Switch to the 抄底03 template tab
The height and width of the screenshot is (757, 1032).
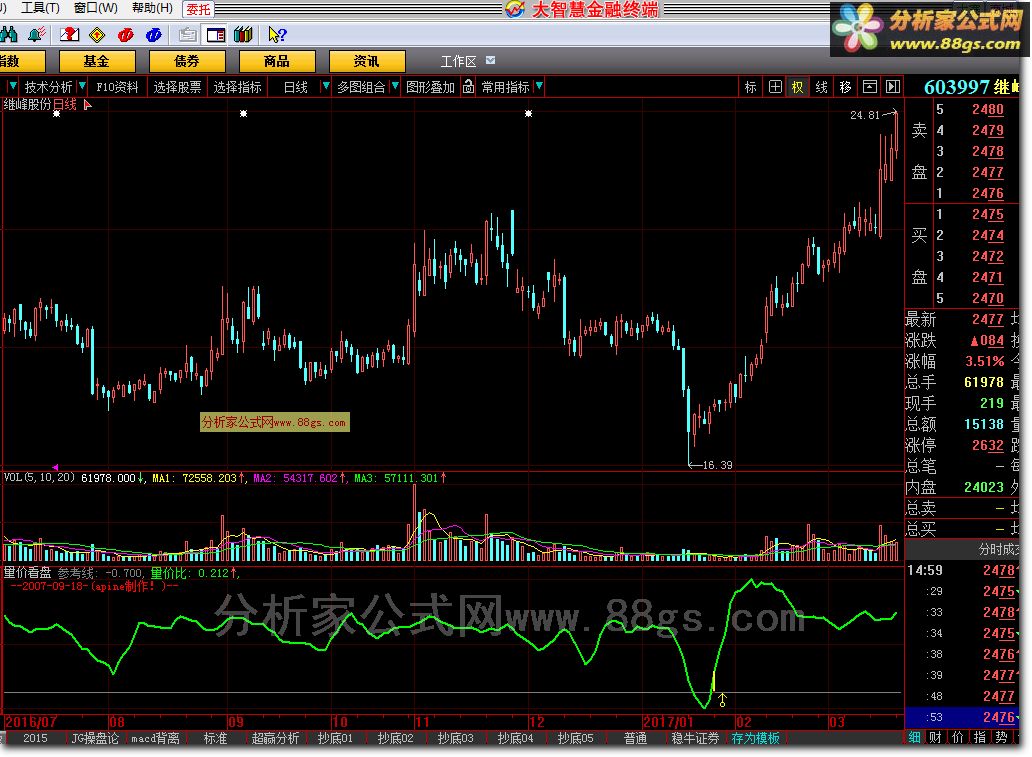pos(455,739)
